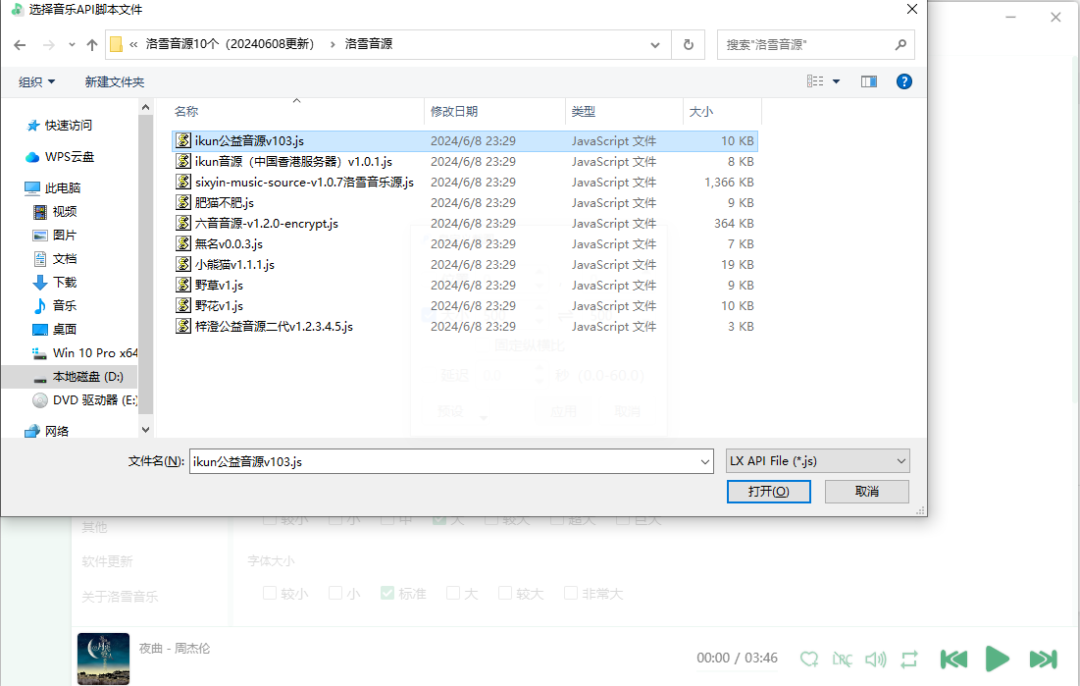Select file 肥猫不肥.js
This screenshot has height=686, width=1080.
click(465, 202)
